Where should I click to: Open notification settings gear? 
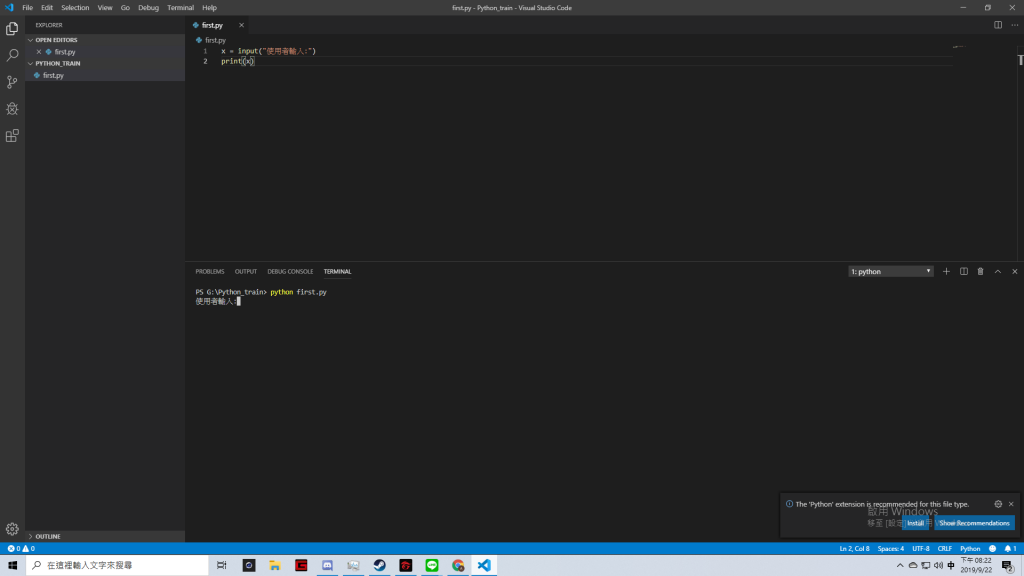point(998,504)
